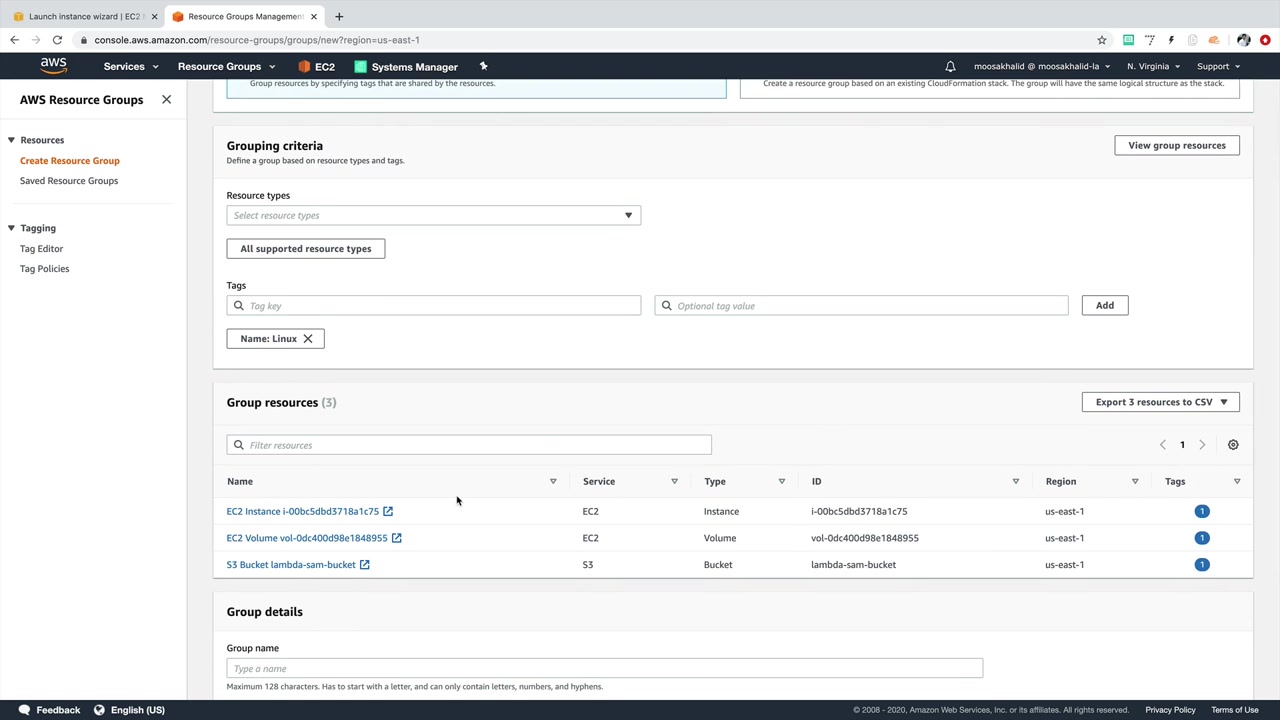The image size is (1280, 720).
Task: Open the AWS home logo
Action: (x=54, y=66)
